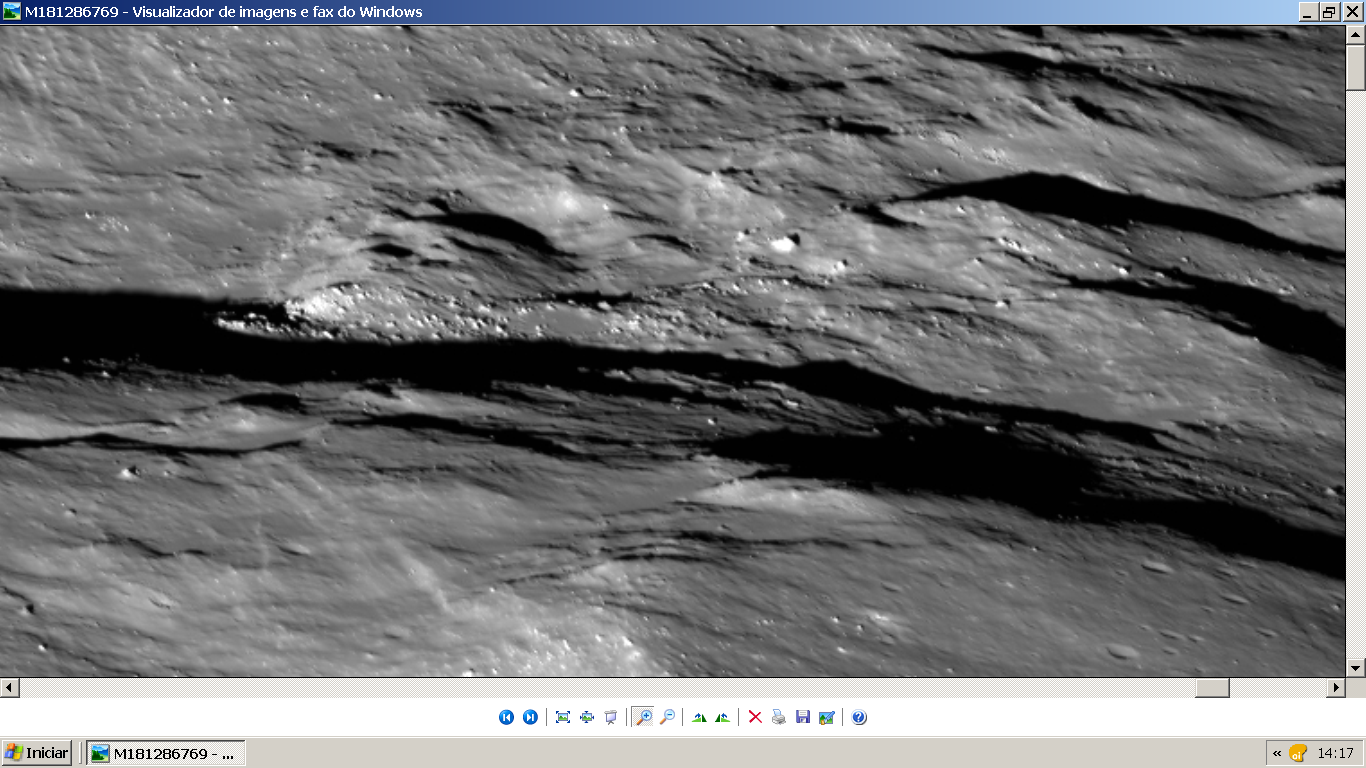Select the Zoom Out magnifier
The height and width of the screenshot is (768, 1366).
[x=667, y=717]
